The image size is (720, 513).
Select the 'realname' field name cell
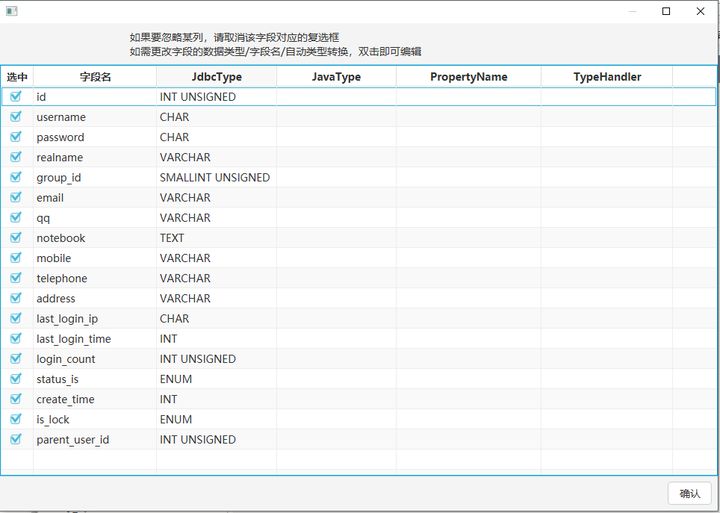click(95, 157)
